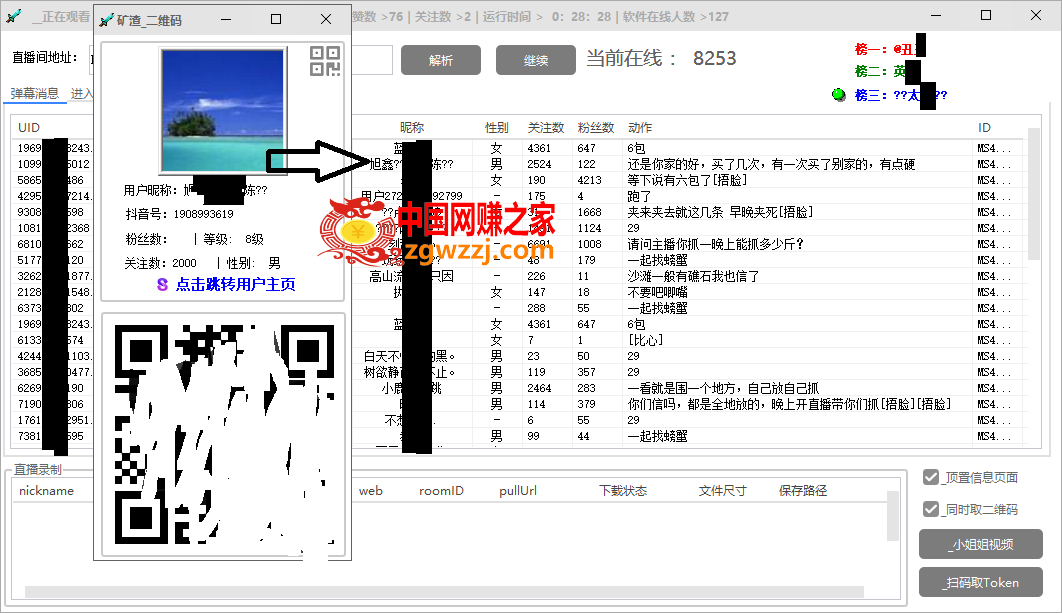This screenshot has width=1062, height=613.
Task: Close the 矿渣_二维码 popup window
Action: [x=326, y=20]
